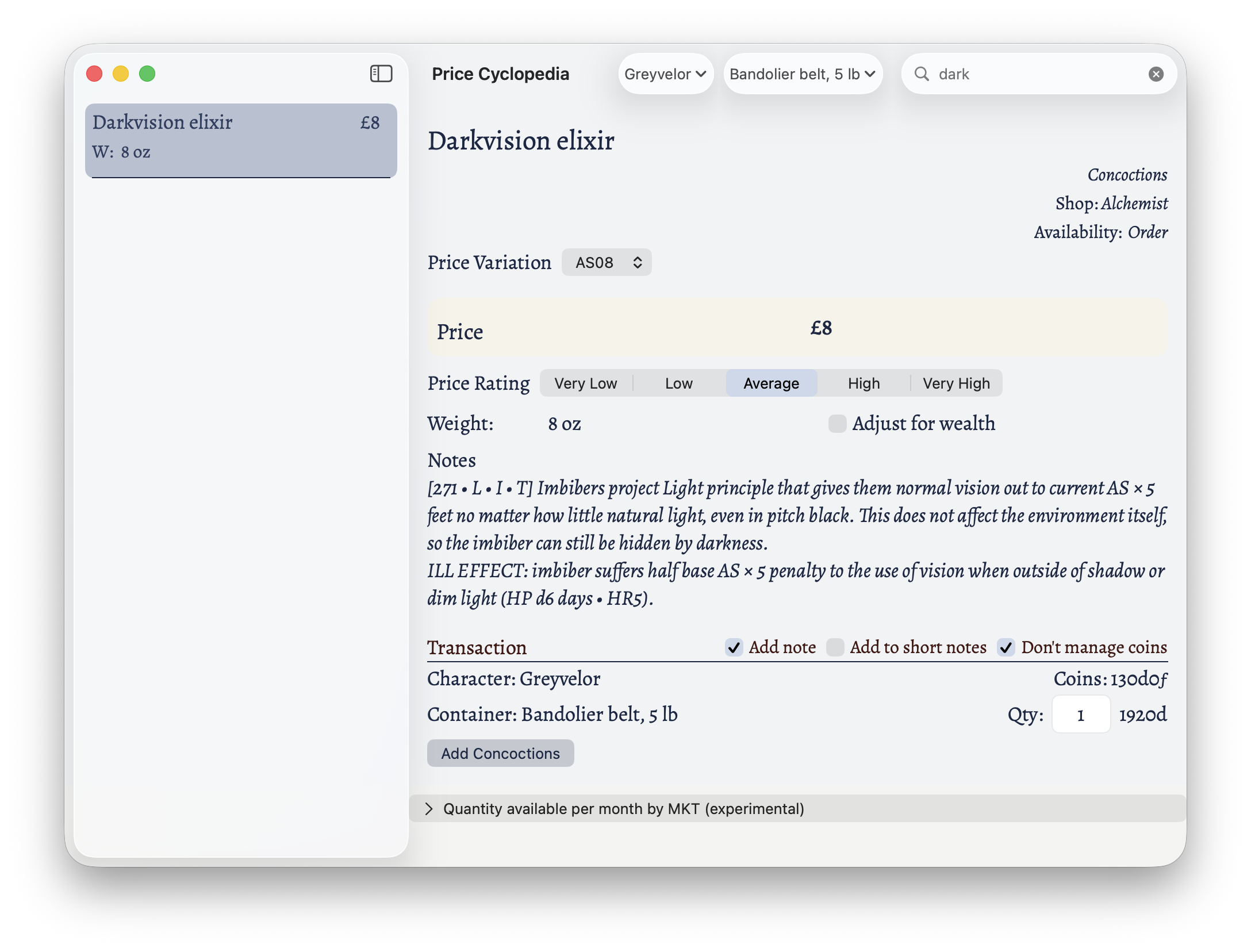Select the Very Low price rating
Screen dimensions: 1251x952
(x=585, y=383)
